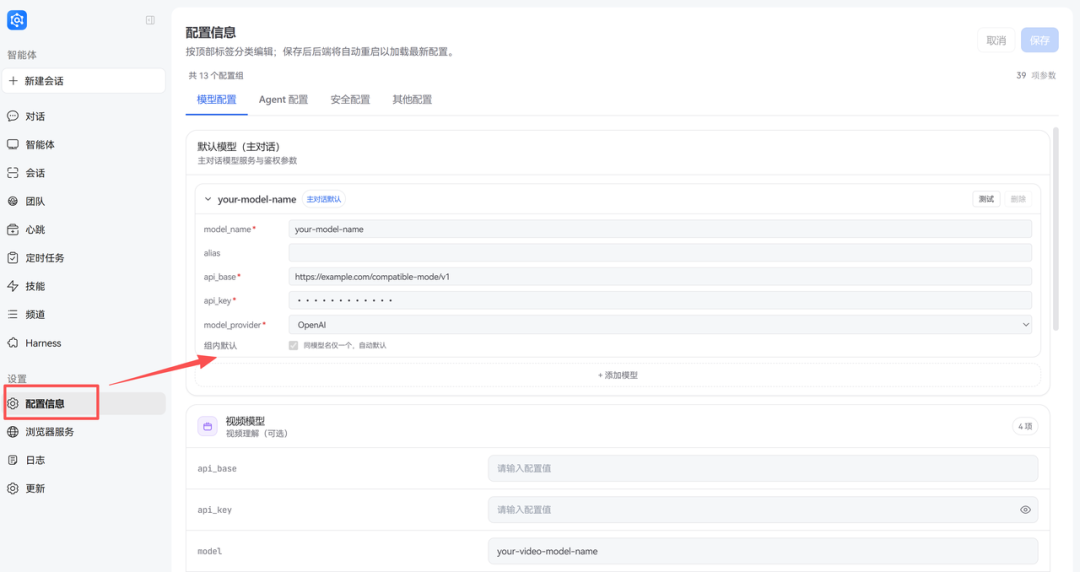Click the 共 13 个配置组 text

(216, 76)
